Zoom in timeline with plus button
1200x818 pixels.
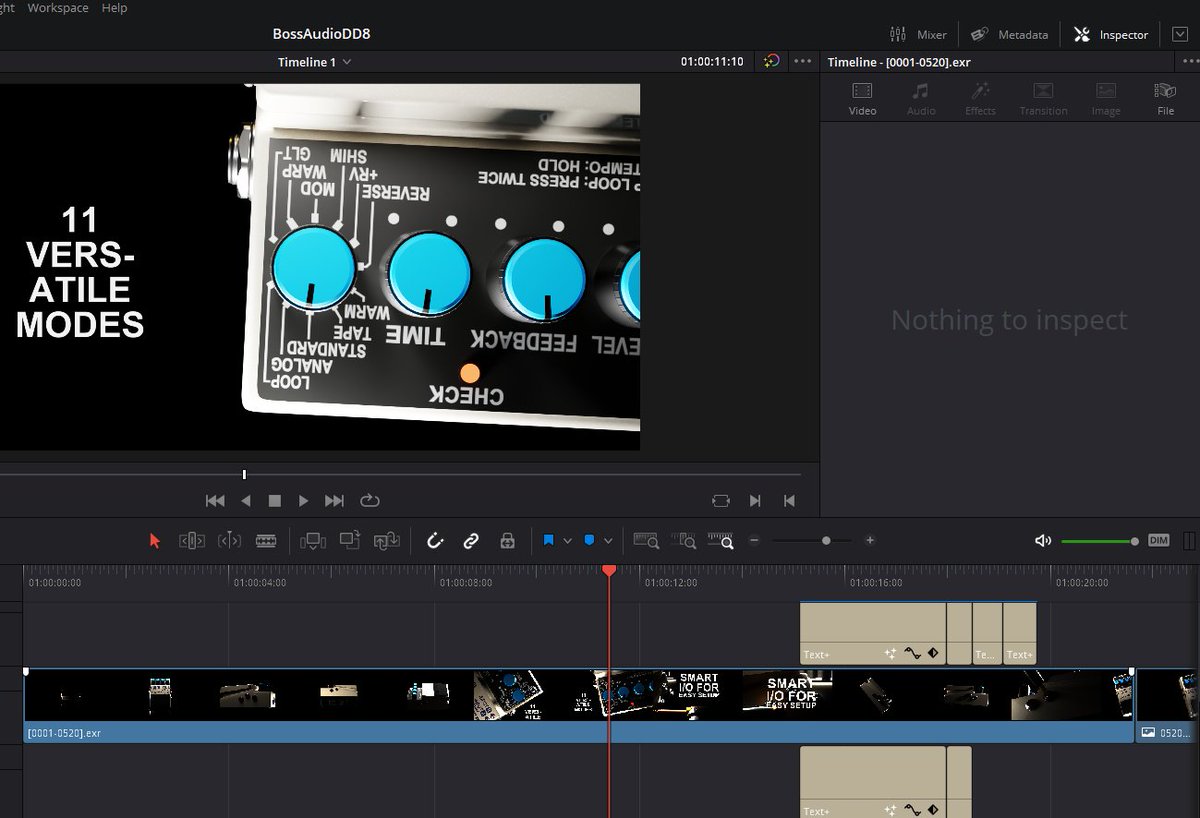pyautogui.click(x=870, y=541)
